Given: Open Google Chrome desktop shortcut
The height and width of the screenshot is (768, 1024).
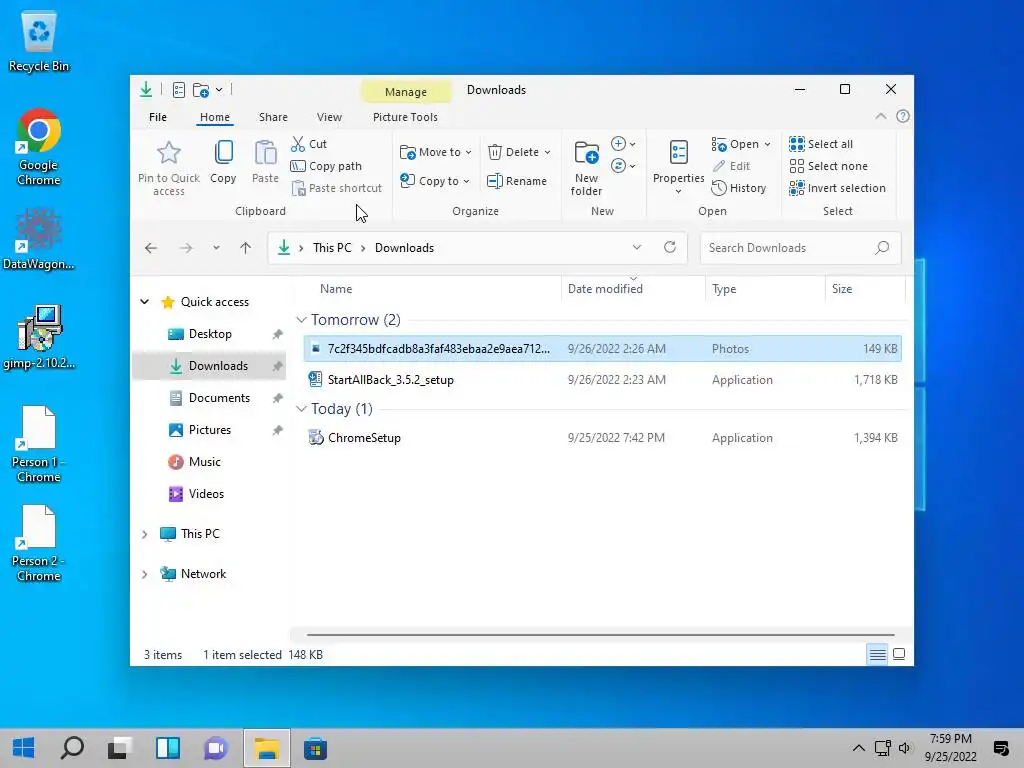Looking at the screenshot, I should (x=39, y=148).
